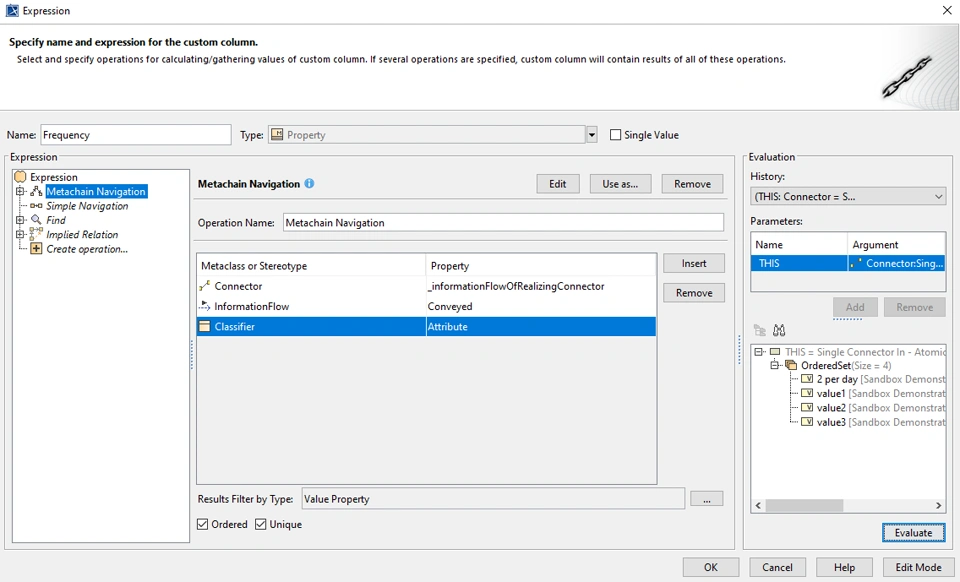
Task: Click the binoculars search icon in Evaluation
Action: 779,330
